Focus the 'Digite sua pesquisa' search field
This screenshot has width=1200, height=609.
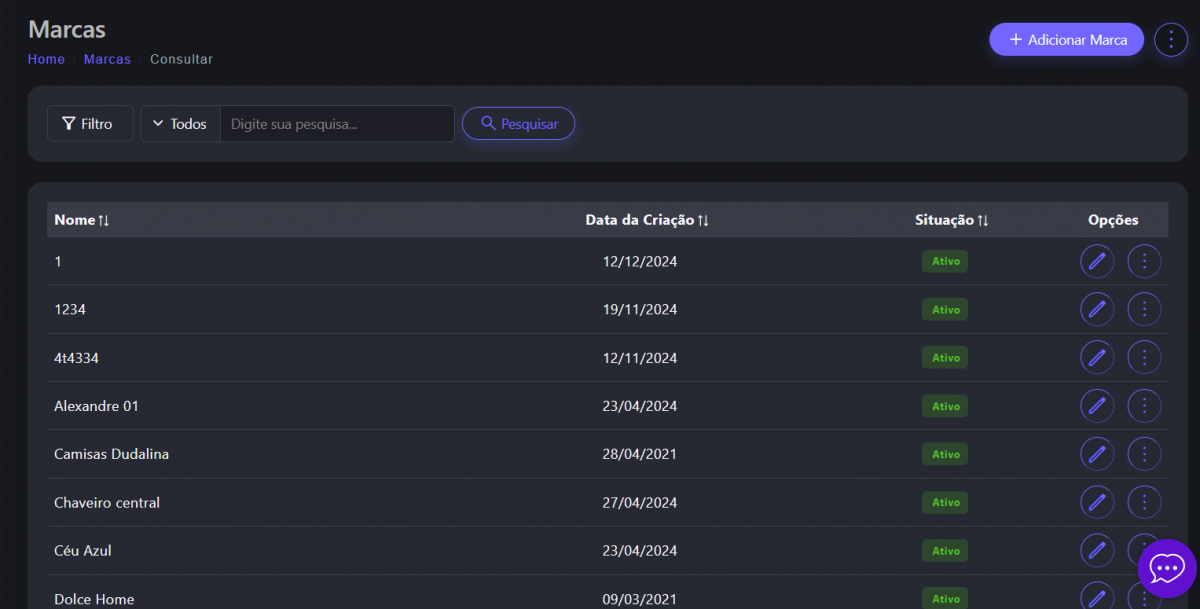pos(337,124)
